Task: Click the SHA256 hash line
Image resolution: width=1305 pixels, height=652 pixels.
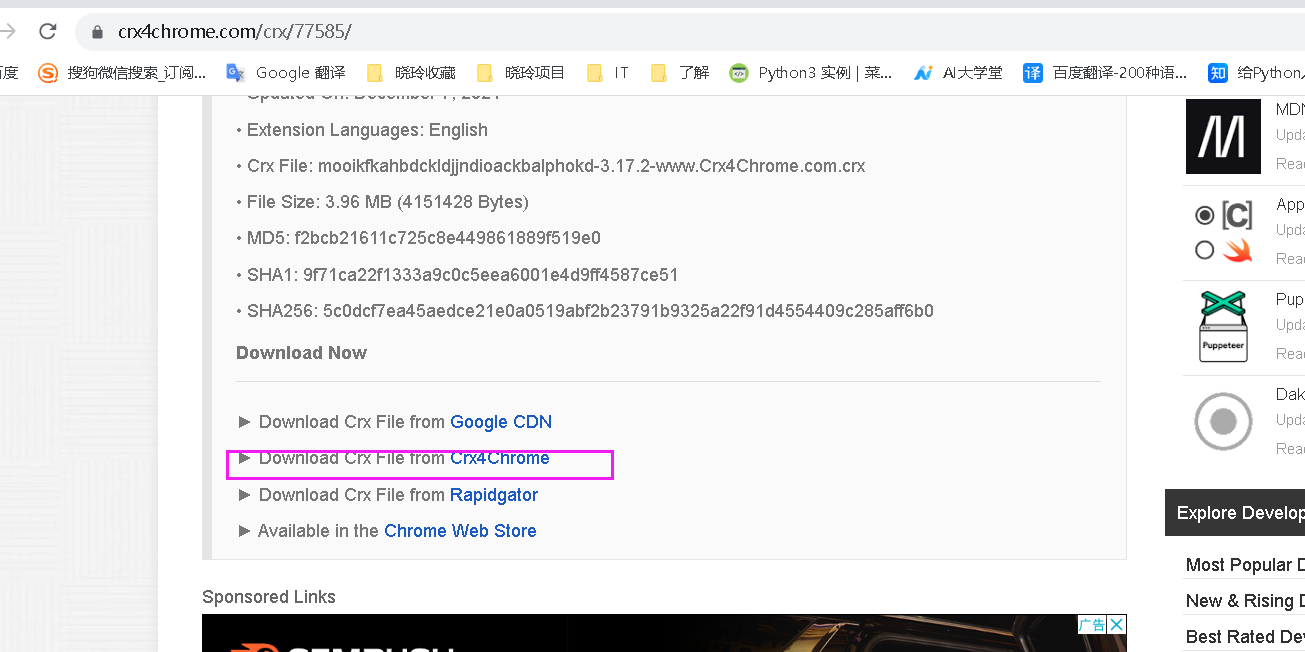Action: (590, 311)
